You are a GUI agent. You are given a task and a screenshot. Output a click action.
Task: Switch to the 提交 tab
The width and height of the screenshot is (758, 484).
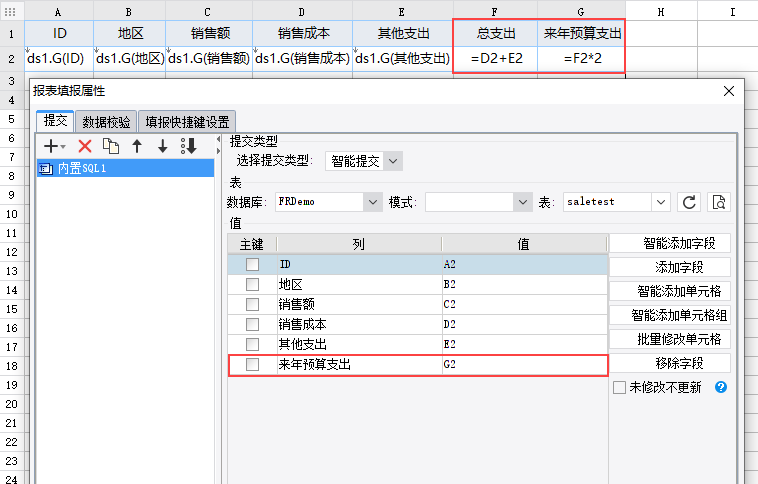coord(55,120)
